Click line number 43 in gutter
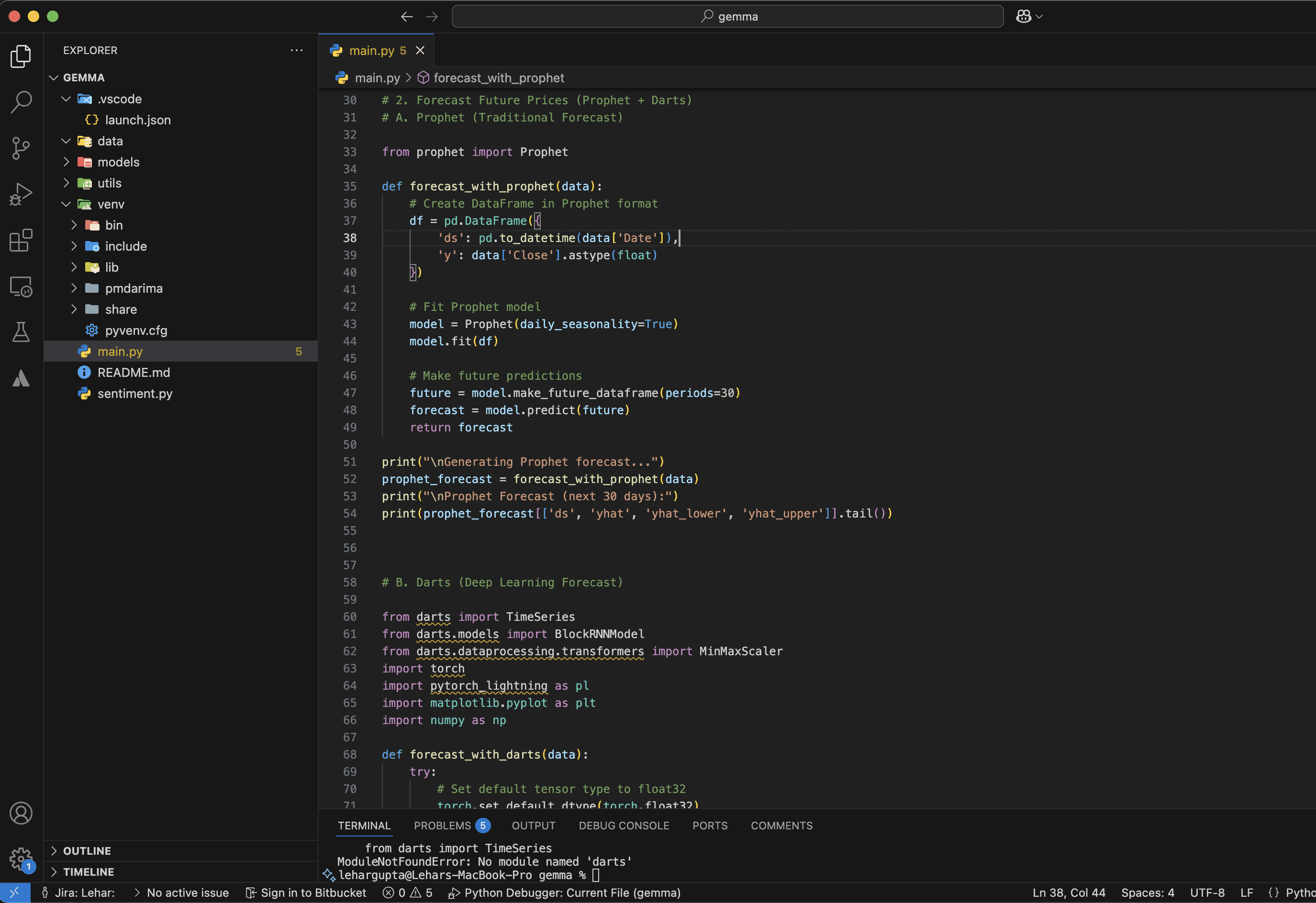1316x903 pixels. (350, 324)
